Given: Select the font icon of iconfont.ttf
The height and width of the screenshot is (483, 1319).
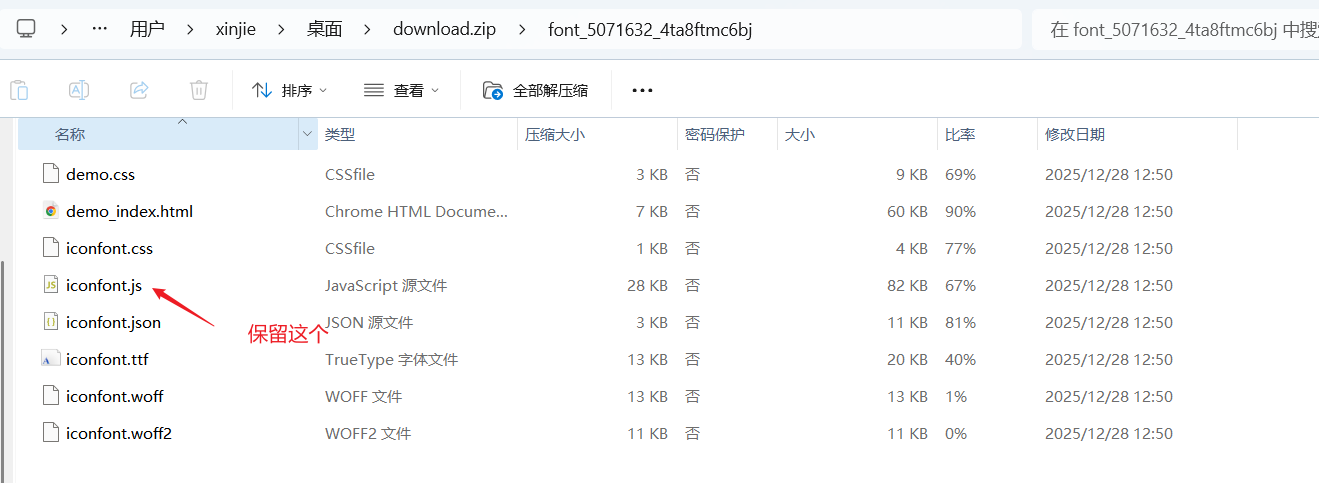Looking at the screenshot, I should (x=51, y=359).
